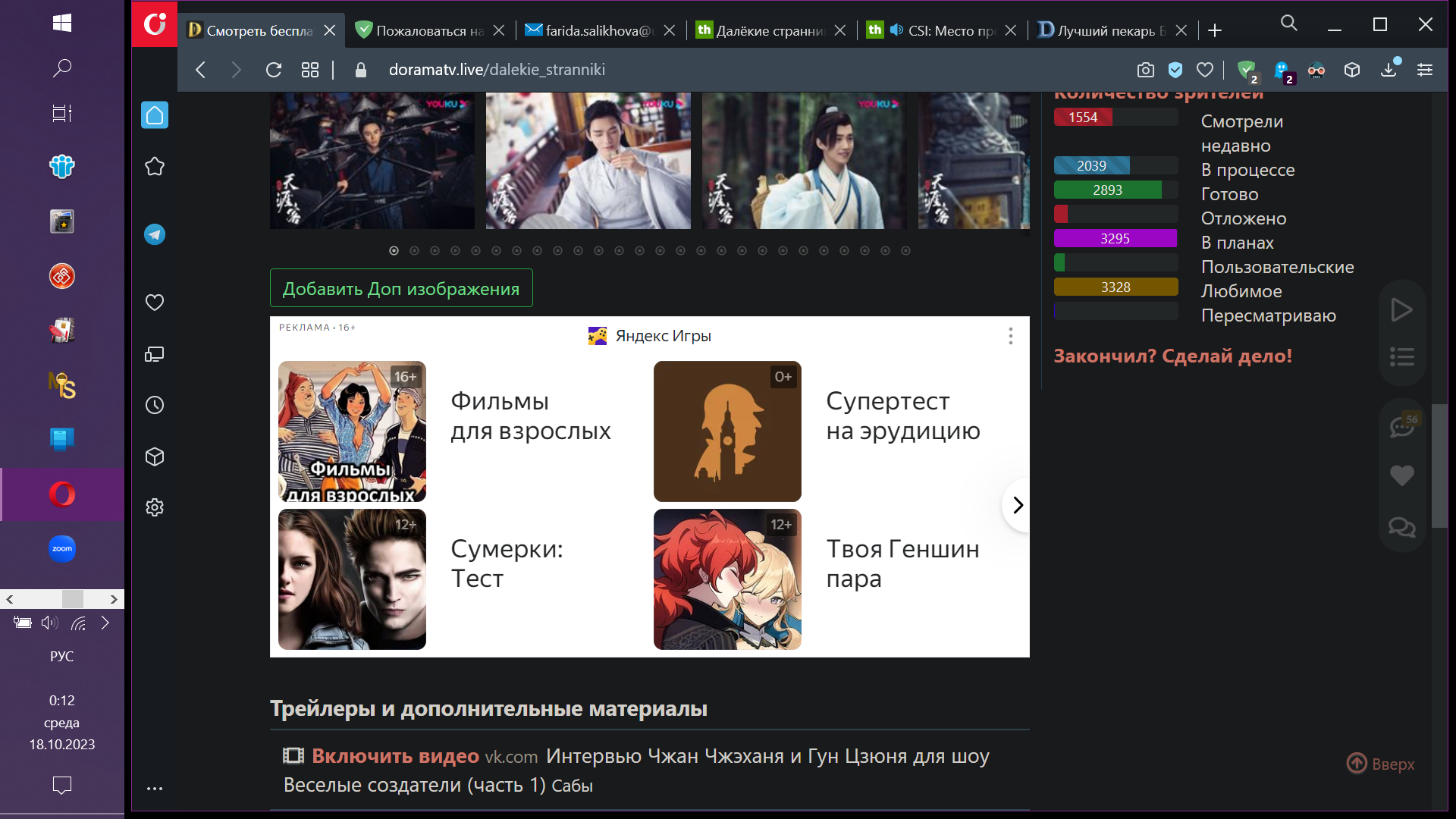Open sidebar Settings gear
This screenshot has height=819, width=1456.
click(155, 507)
